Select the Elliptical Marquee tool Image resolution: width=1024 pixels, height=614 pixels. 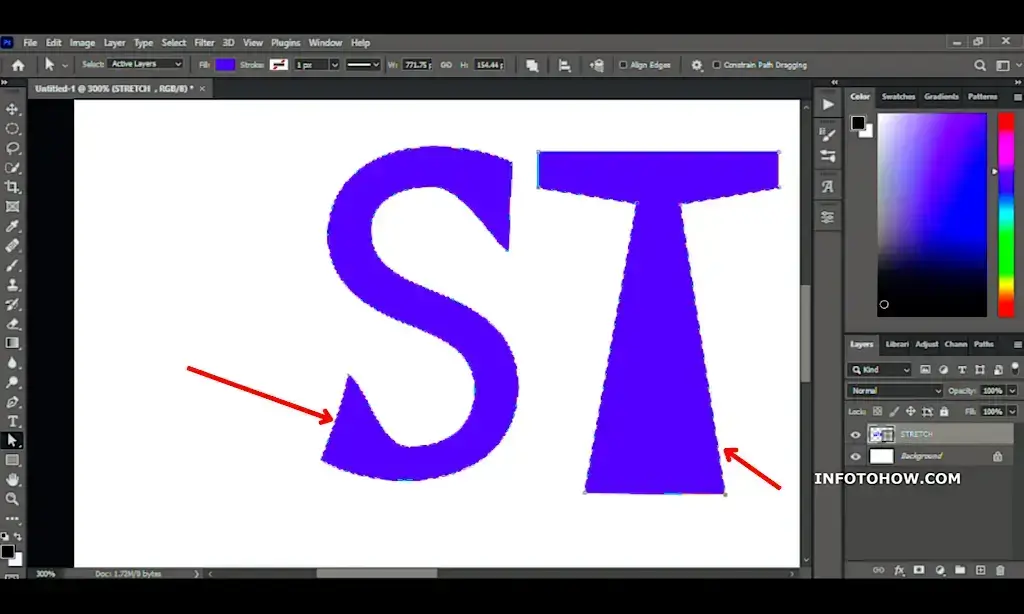tap(12, 129)
